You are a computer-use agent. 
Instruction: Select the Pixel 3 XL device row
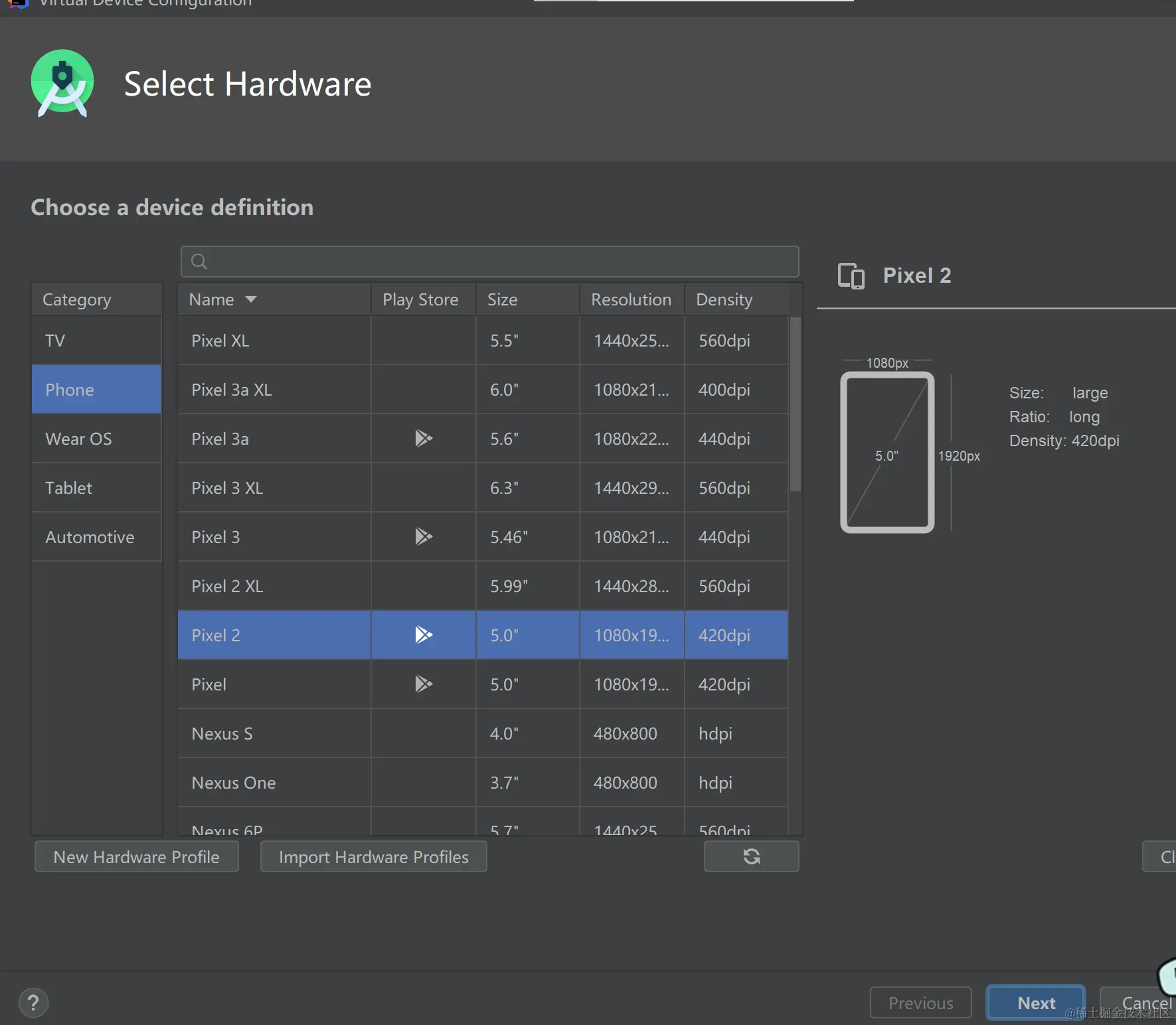pos(483,488)
